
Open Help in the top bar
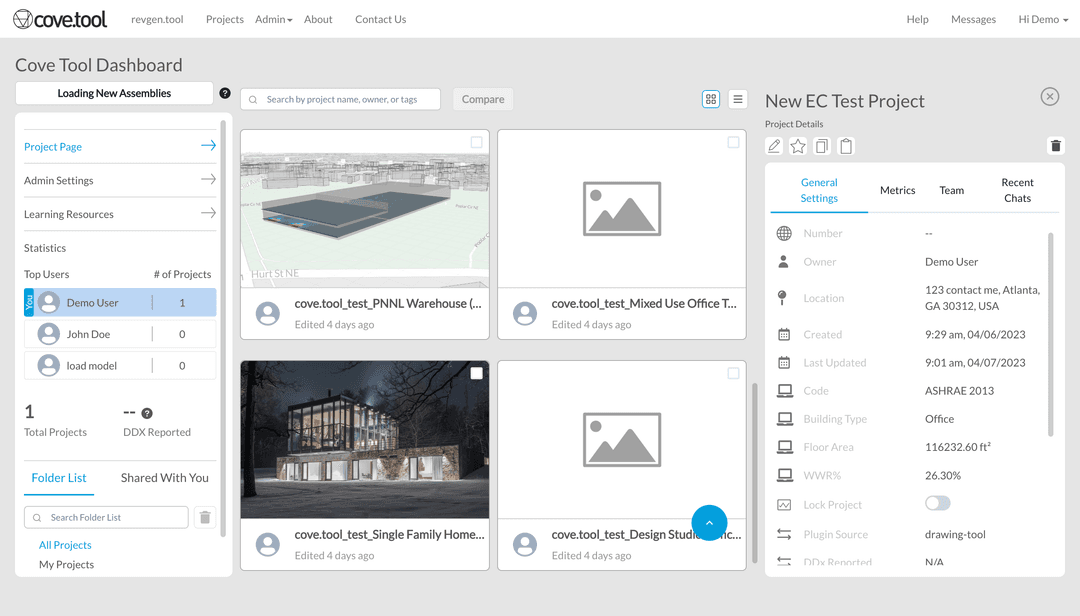(917, 19)
